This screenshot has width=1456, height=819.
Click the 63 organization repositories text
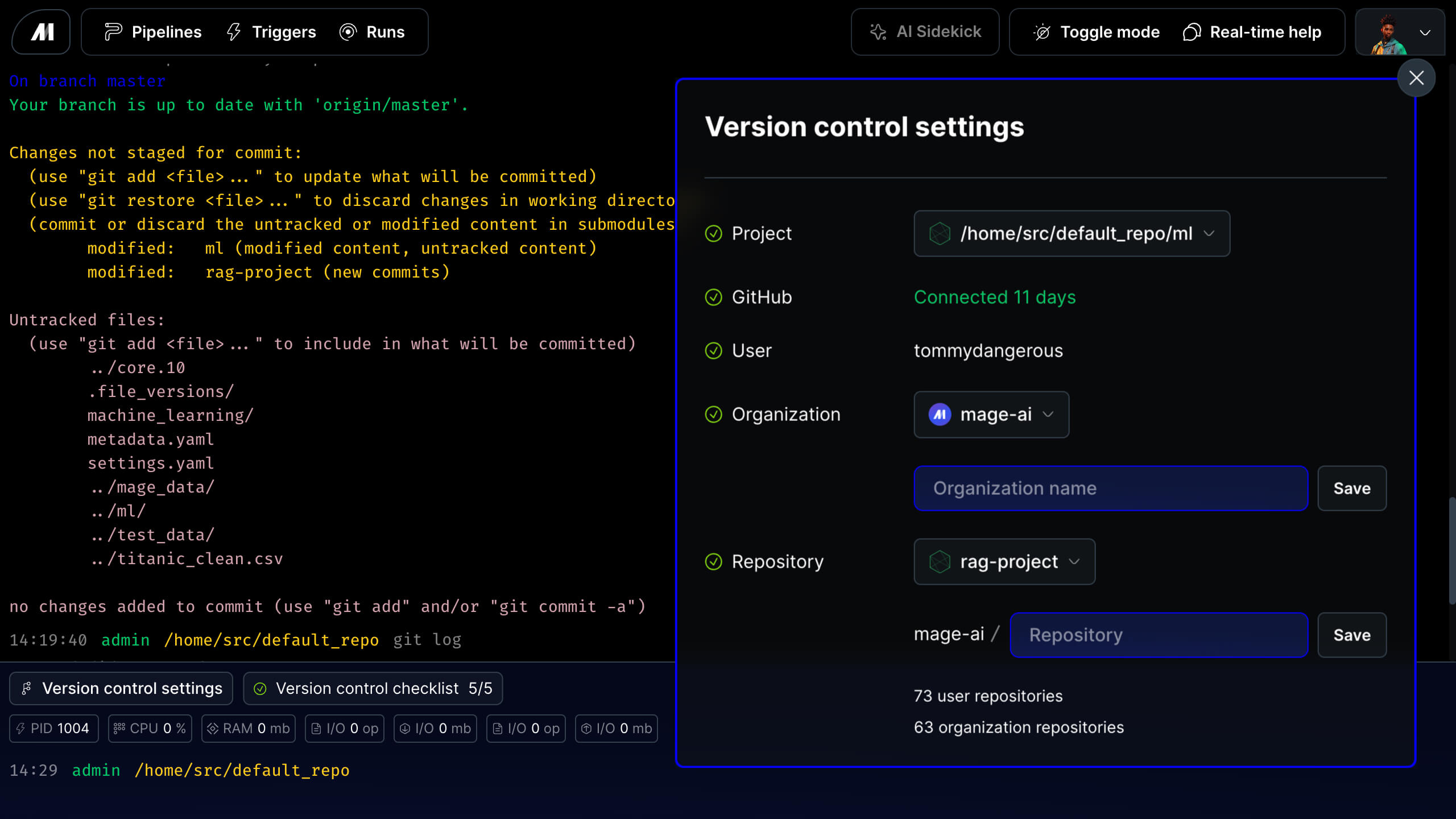point(1019,727)
